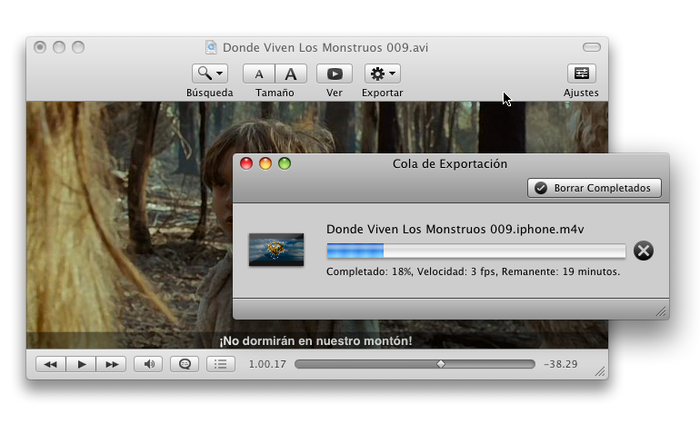
Task: Click the playback position slider knob
Action: click(441, 364)
